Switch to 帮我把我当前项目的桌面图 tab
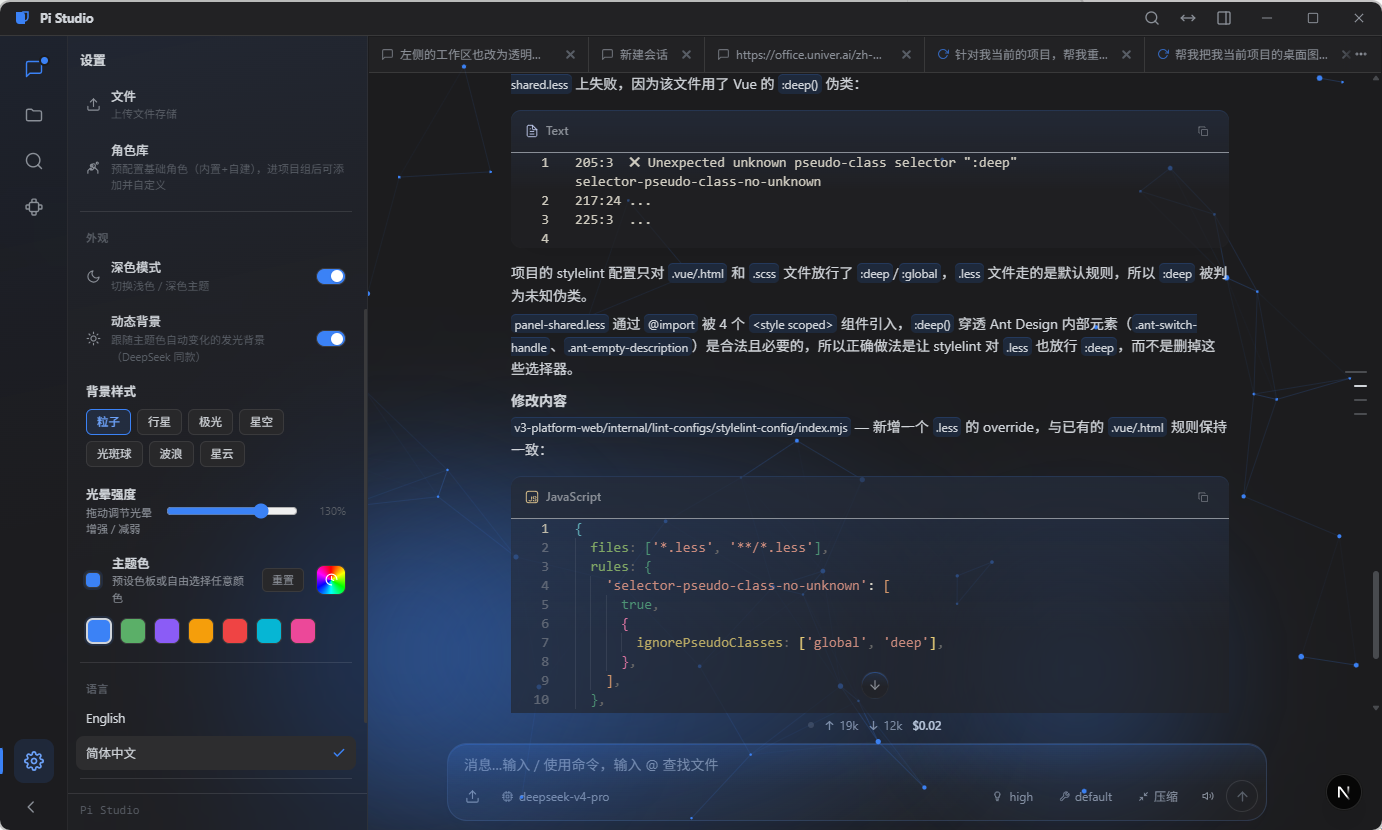Screen dimensions: 1382x830 (x=1250, y=55)
